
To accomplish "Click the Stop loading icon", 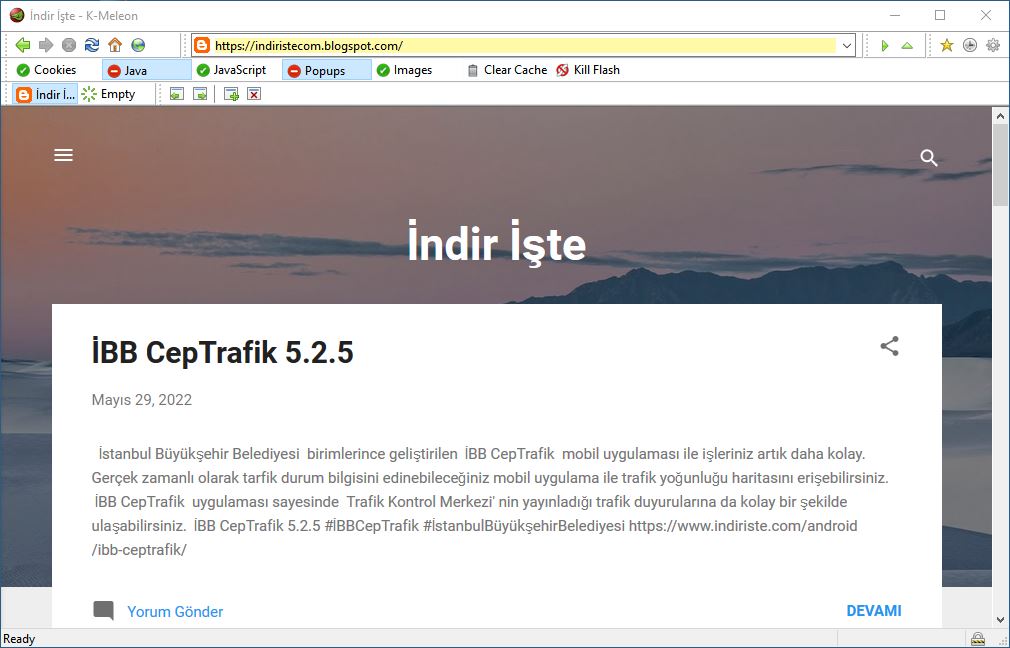I will (x=69, y=45).
